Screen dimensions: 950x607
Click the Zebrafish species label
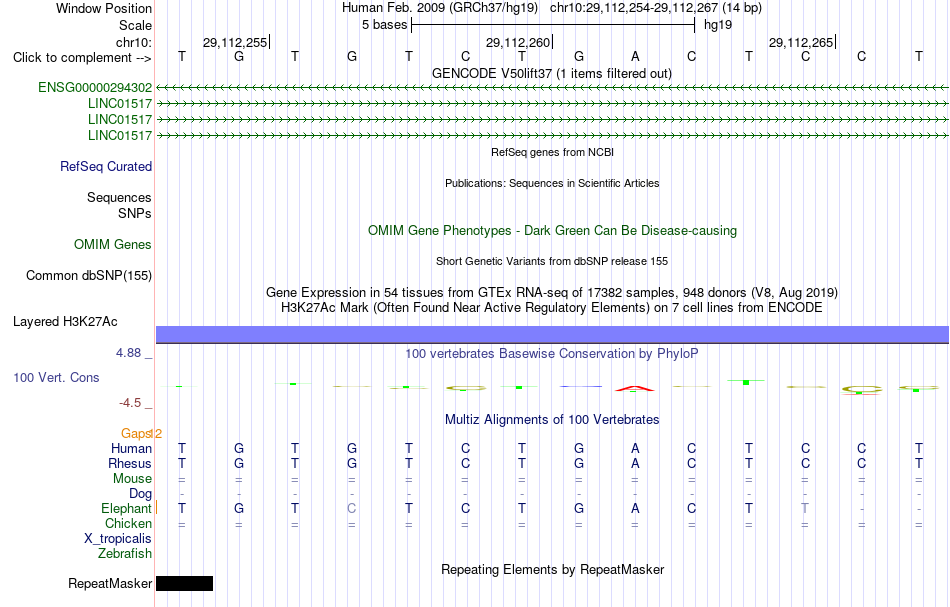[x=125, y=554]
